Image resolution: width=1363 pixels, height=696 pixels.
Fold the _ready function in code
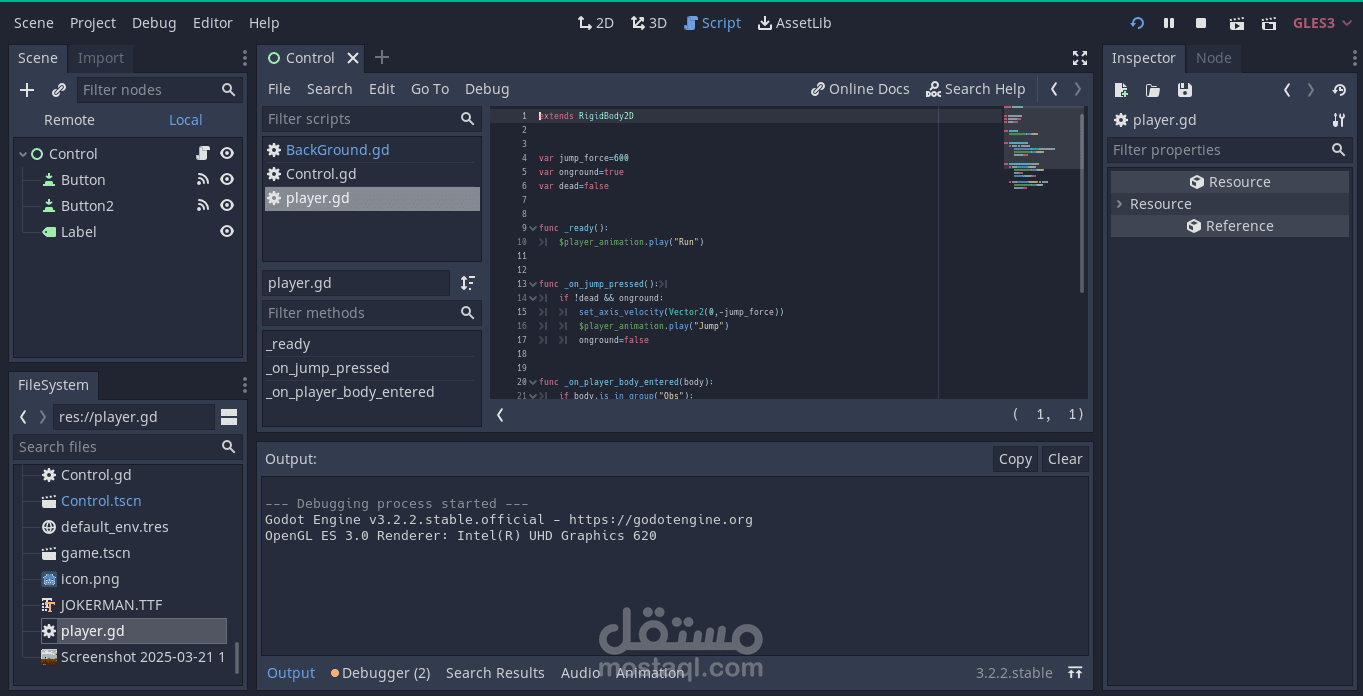click(x=533, y=228)
